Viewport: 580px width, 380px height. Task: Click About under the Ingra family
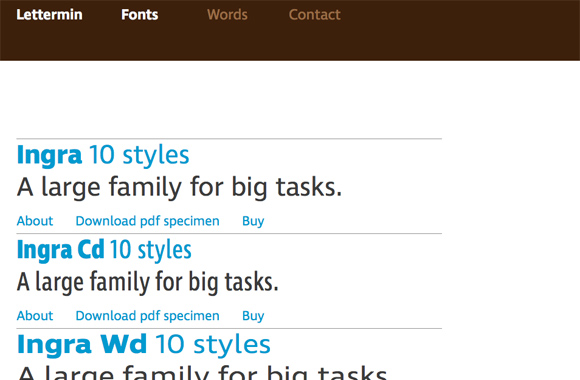(x=35, y=221)
